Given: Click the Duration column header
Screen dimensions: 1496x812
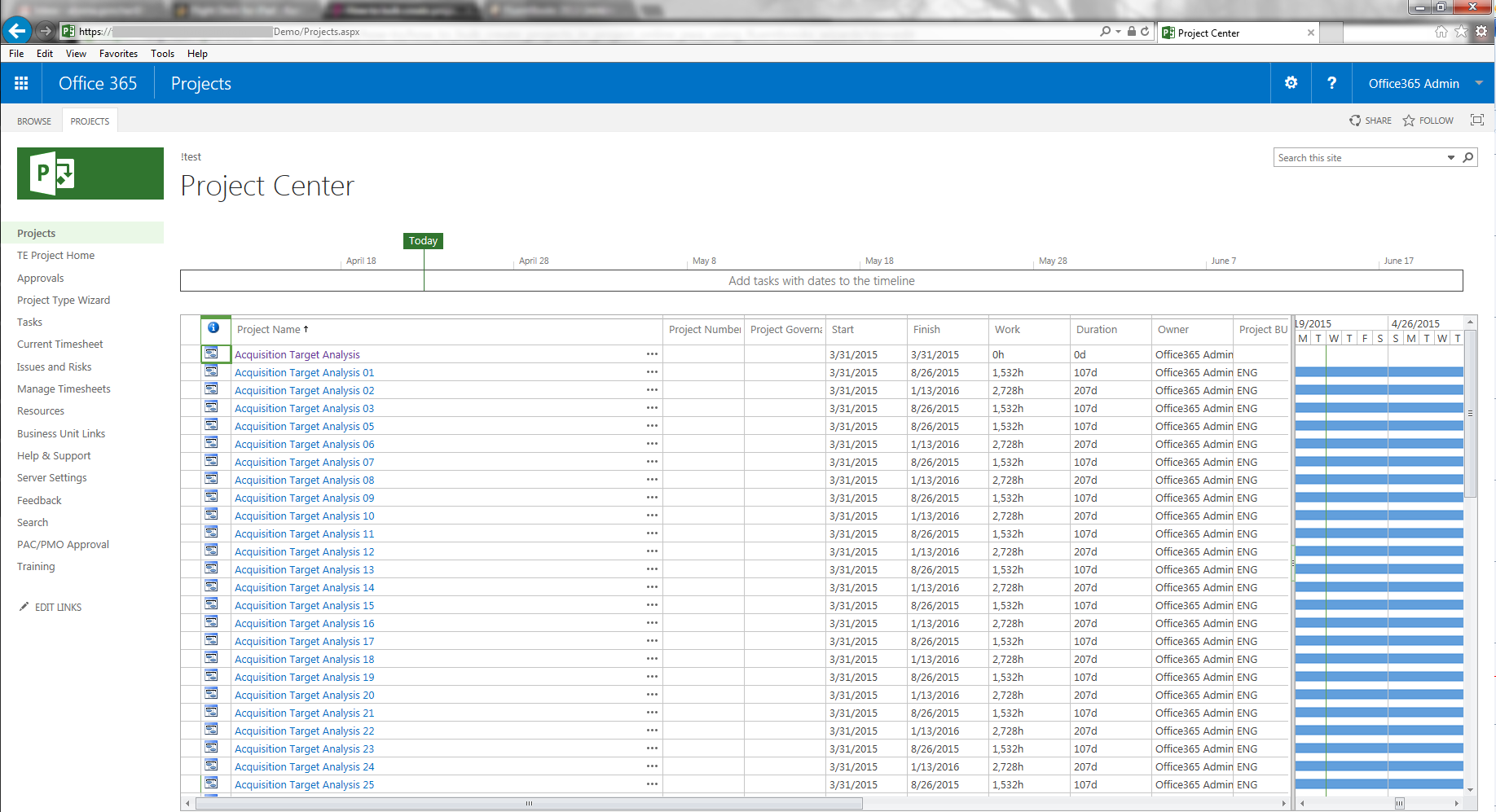Looking at the screenshot, I should click(x=1097, y=330).
